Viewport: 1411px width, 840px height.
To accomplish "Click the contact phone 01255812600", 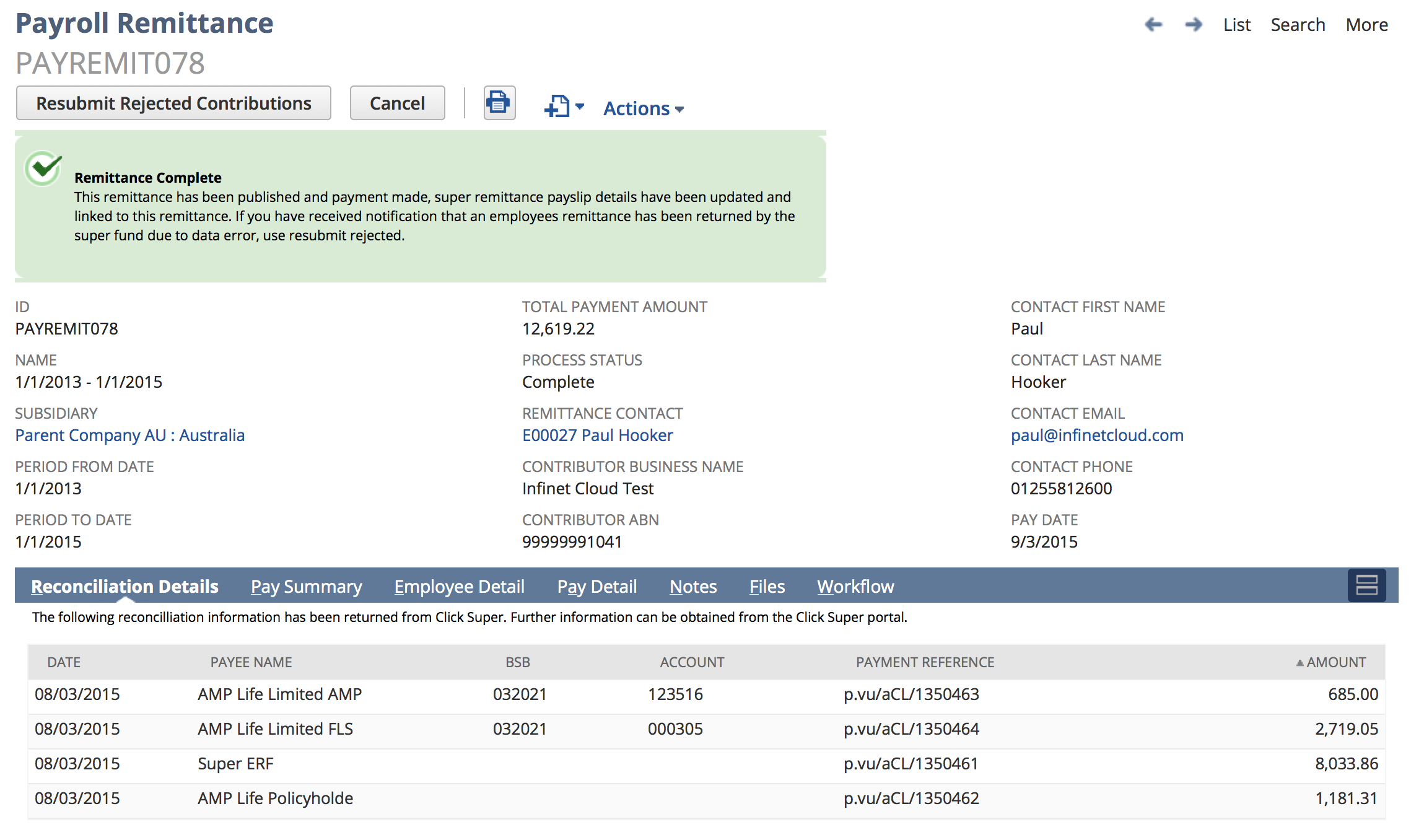I will [1061, 488].
